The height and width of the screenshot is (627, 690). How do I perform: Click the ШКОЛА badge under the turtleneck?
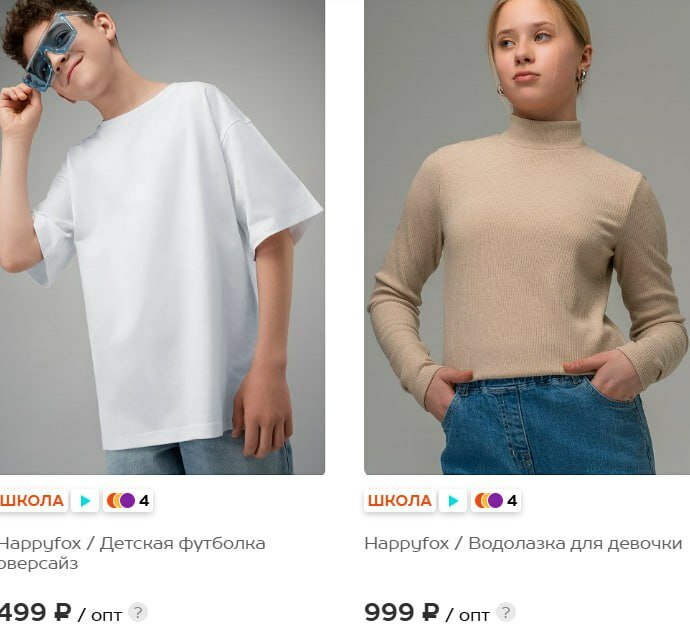point(399,501)
